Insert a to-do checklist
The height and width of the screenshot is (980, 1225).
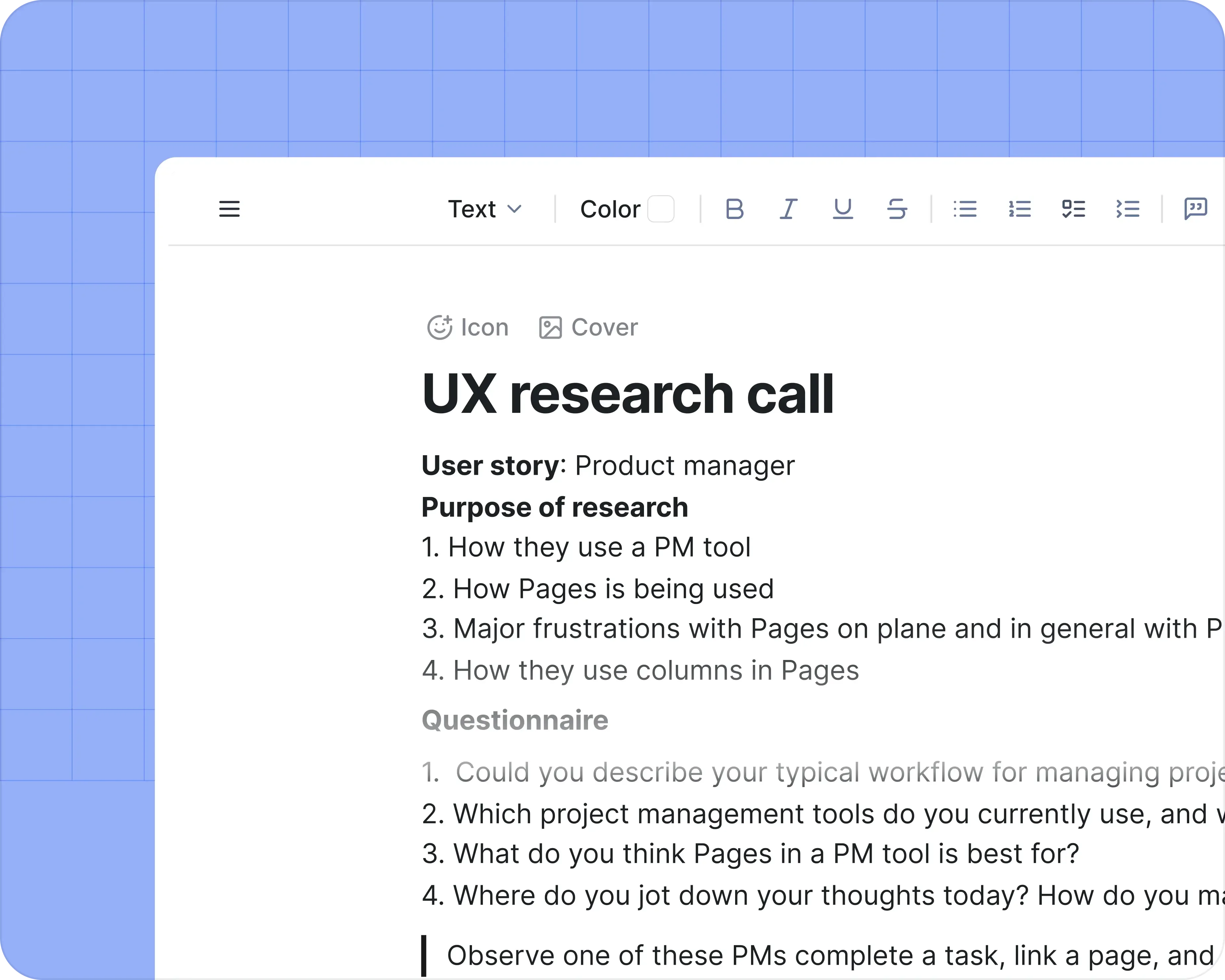pos(1073,209)
